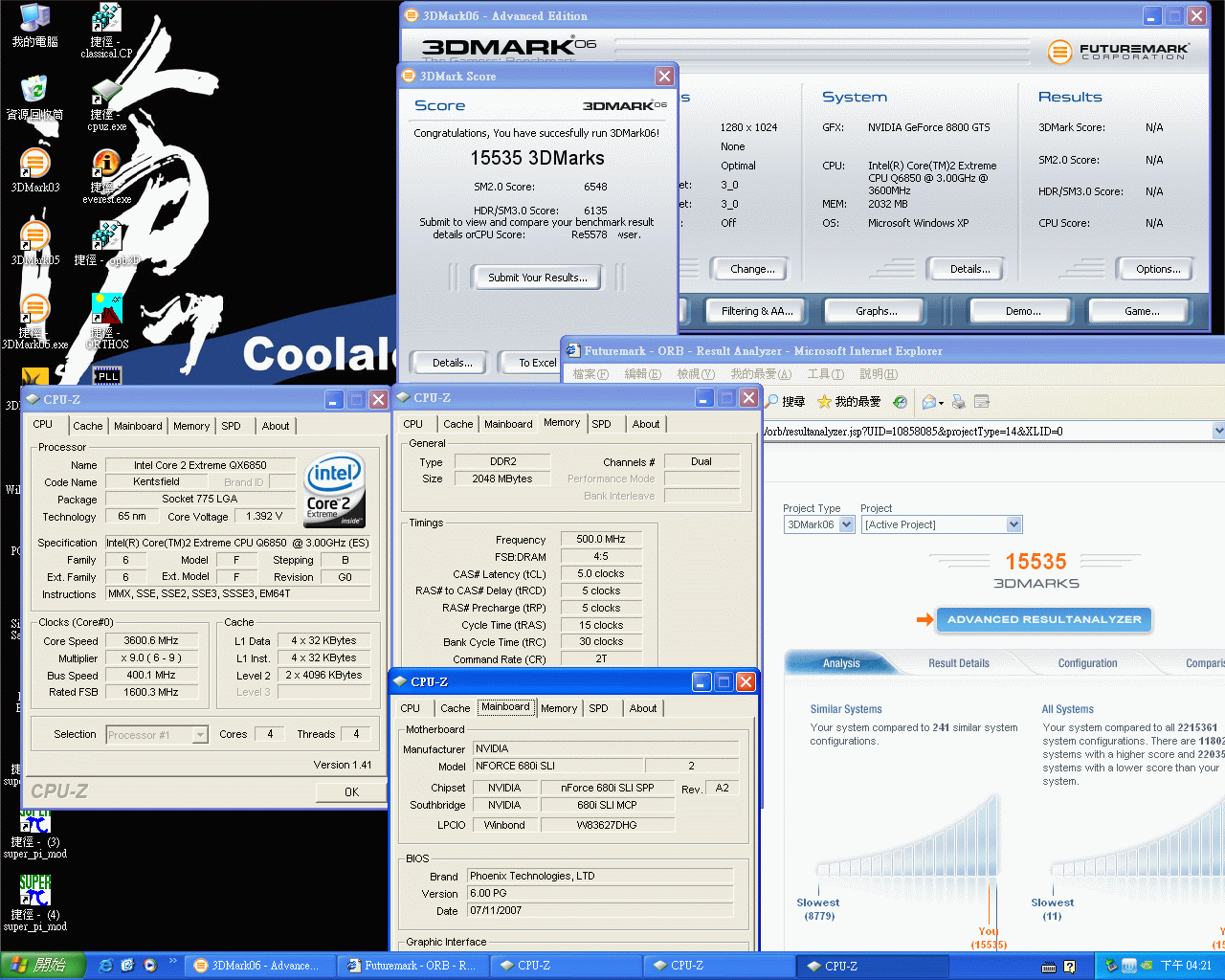Expand the quick launch chevron on taskbar
Image resolution: width=1225 pixels, height=980 pixels.
tap(173, 961)
